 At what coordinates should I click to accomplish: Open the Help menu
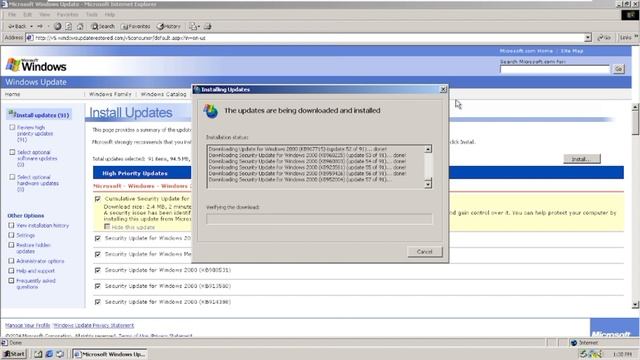point(109,15)
